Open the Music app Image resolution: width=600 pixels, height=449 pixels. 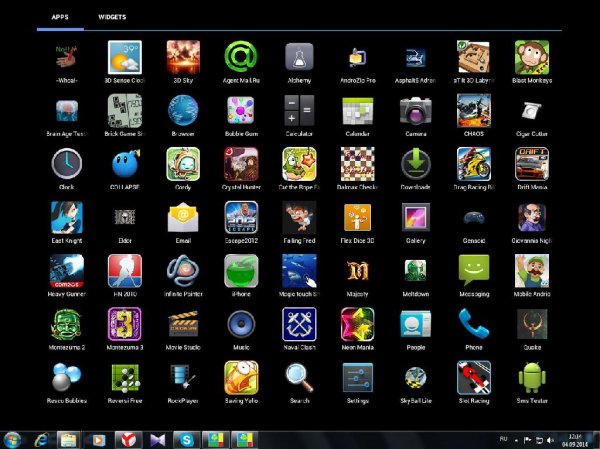click(241, 324)
